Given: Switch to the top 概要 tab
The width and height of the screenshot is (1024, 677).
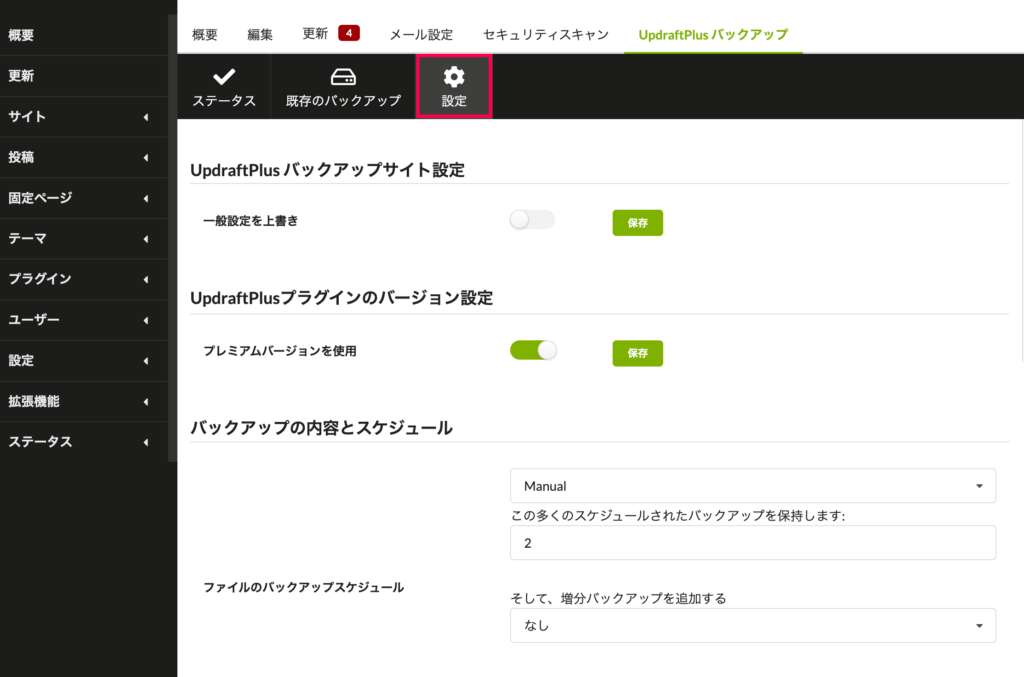Looking at the screenshot, I should coord(204,35).
